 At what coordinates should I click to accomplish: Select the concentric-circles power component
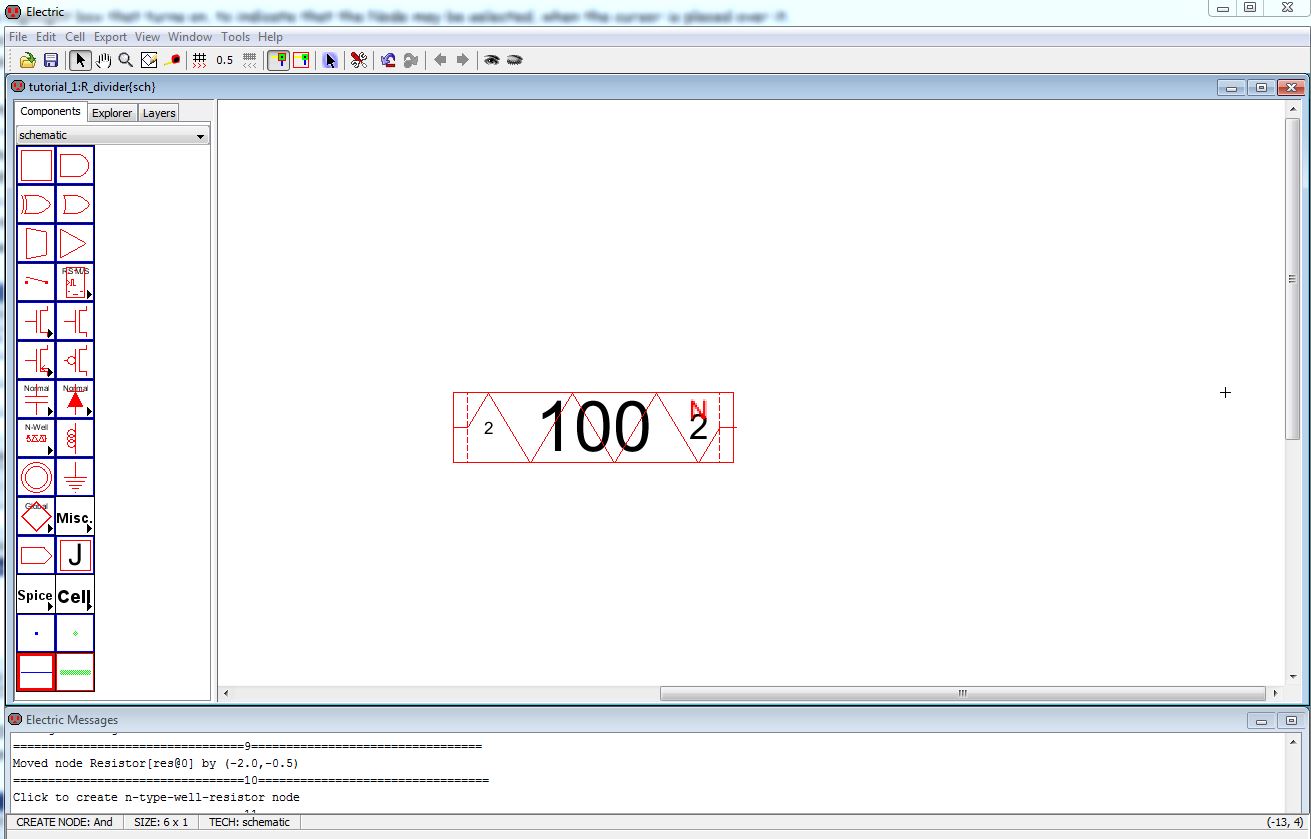coord(36,477)
